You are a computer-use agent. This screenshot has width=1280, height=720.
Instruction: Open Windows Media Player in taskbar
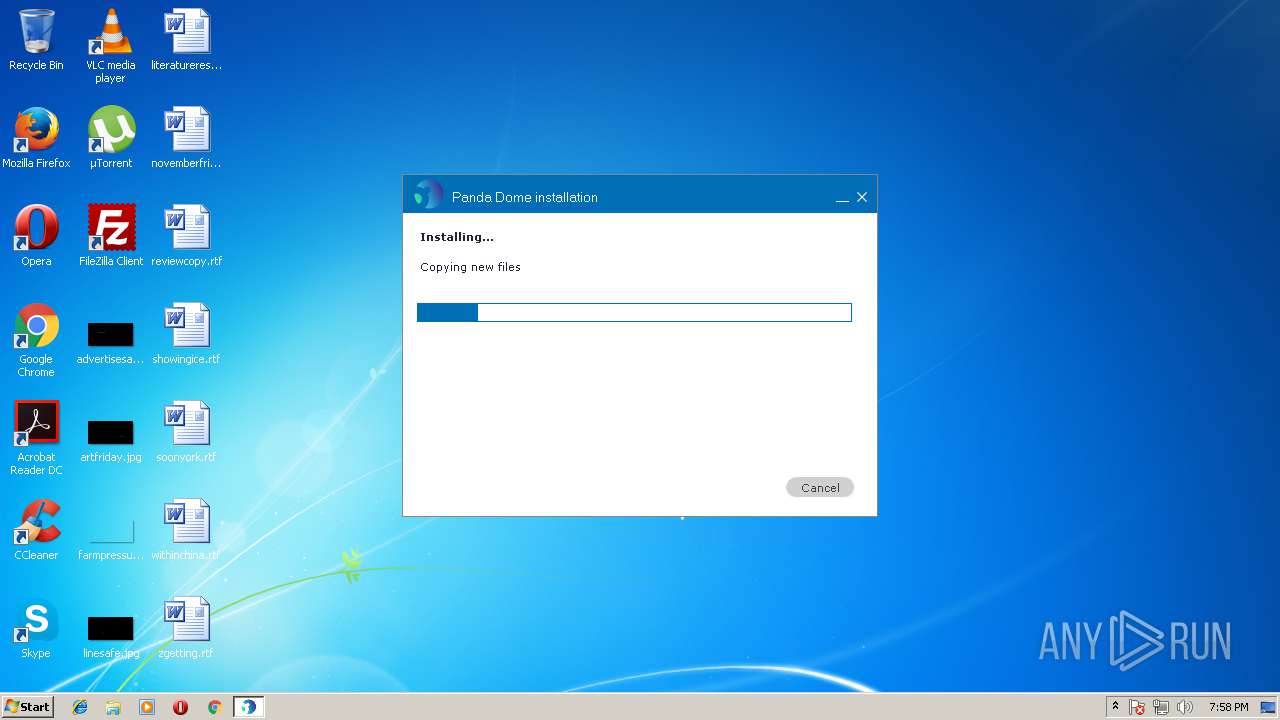[147, 707]
